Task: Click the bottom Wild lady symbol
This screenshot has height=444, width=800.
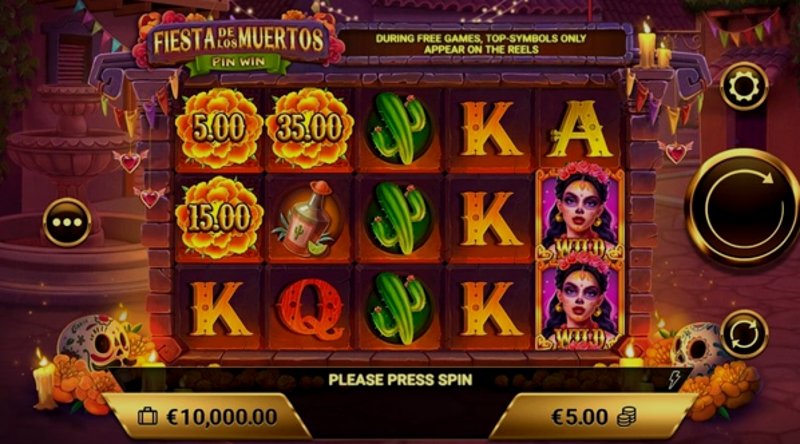Action: [580, 305]
